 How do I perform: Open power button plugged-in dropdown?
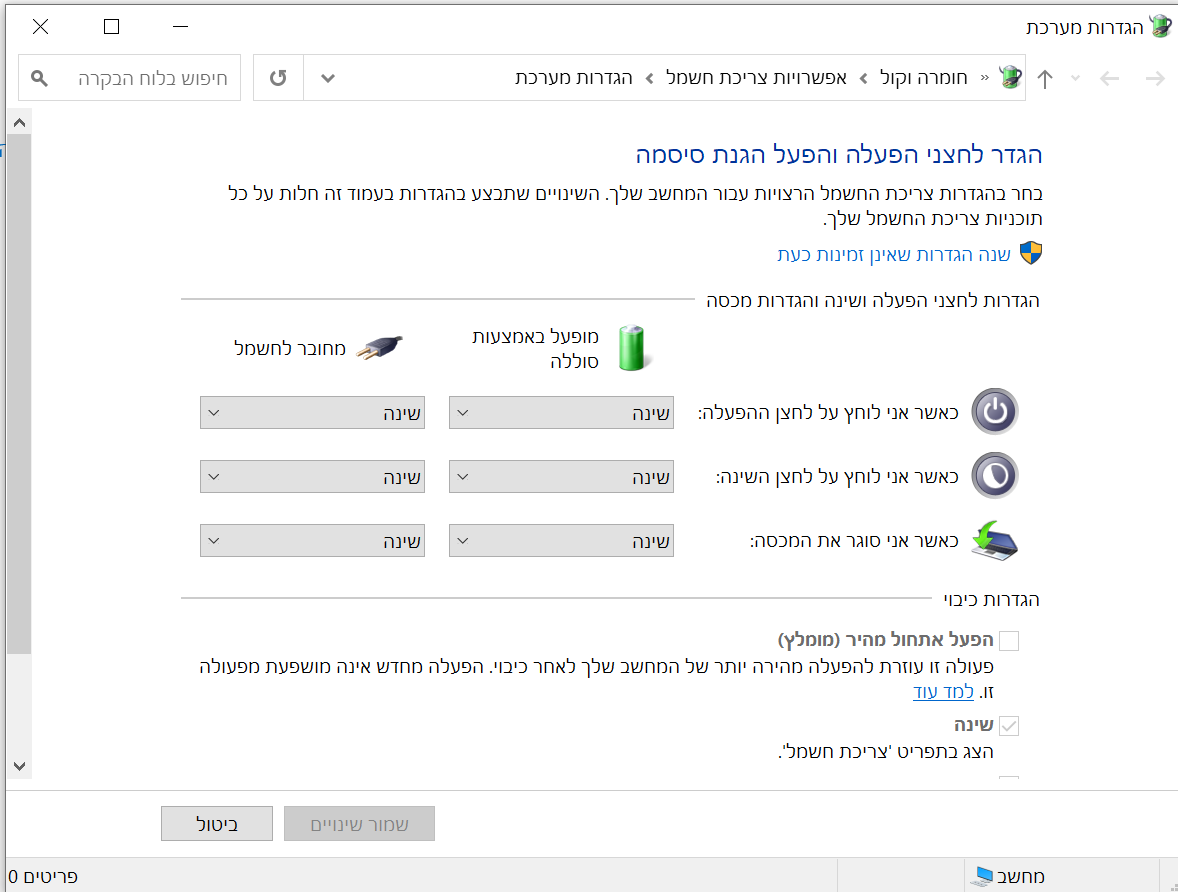pyautogui.click(x=313, y=413)
